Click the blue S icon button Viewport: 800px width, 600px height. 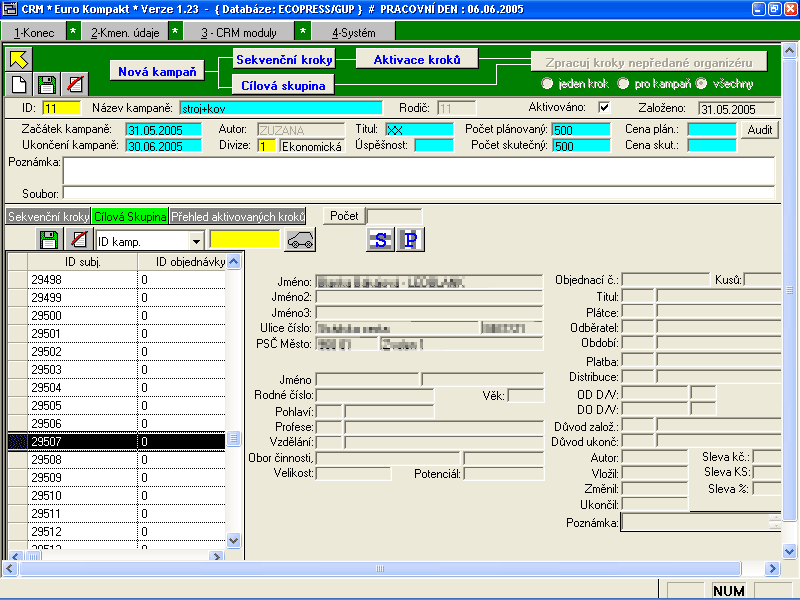point(380,239)
